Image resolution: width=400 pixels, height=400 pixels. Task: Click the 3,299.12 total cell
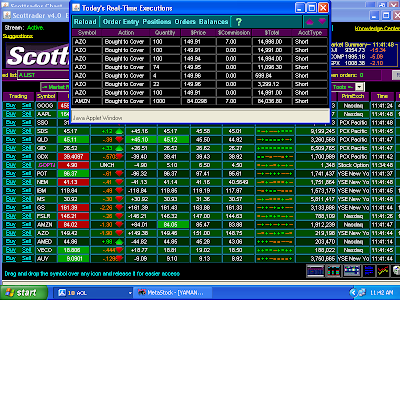coord(271,84)
